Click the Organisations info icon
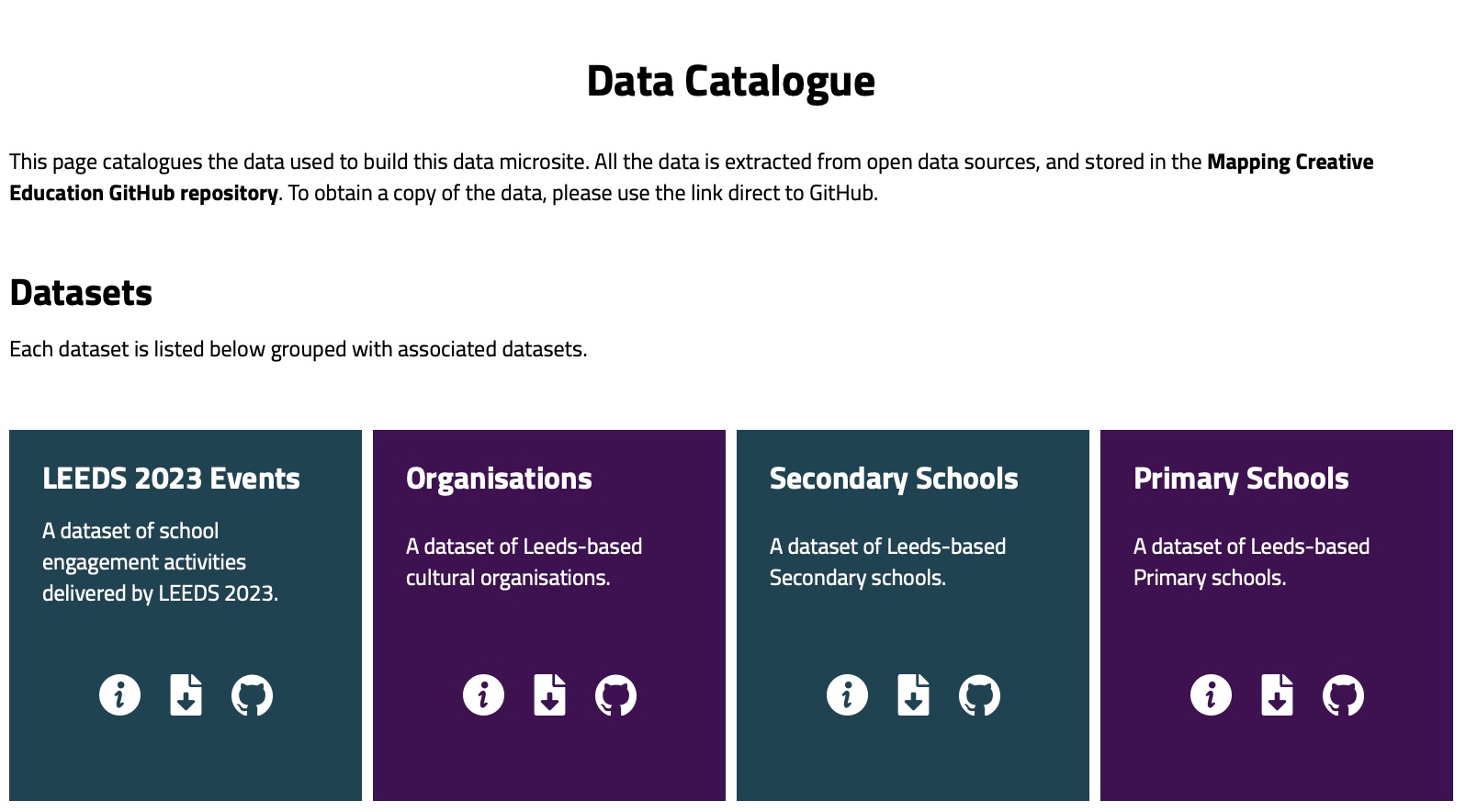 [483, 695]
